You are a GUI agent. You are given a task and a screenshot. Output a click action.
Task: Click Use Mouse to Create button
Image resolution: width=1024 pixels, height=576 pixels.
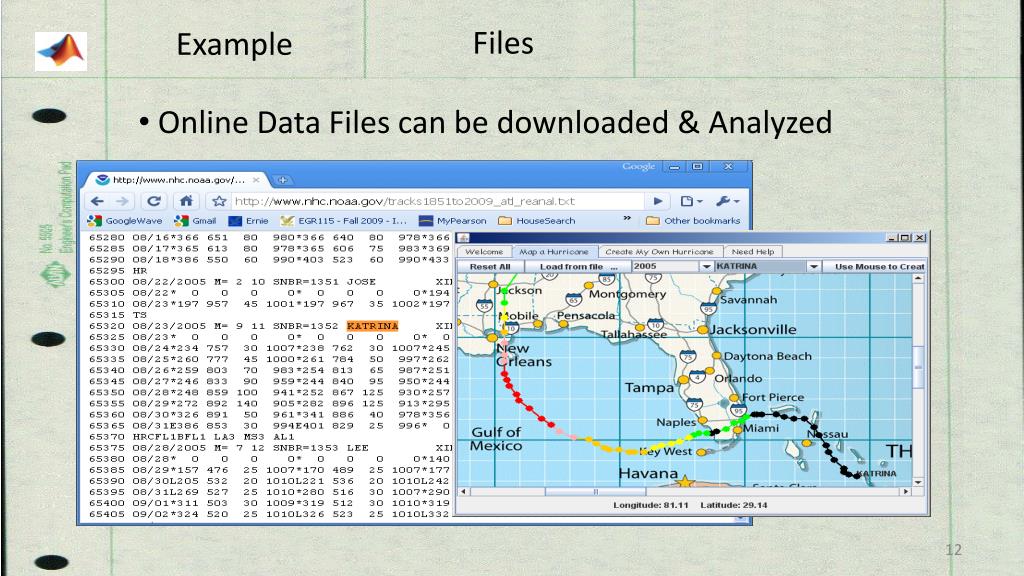coord(874,266)
